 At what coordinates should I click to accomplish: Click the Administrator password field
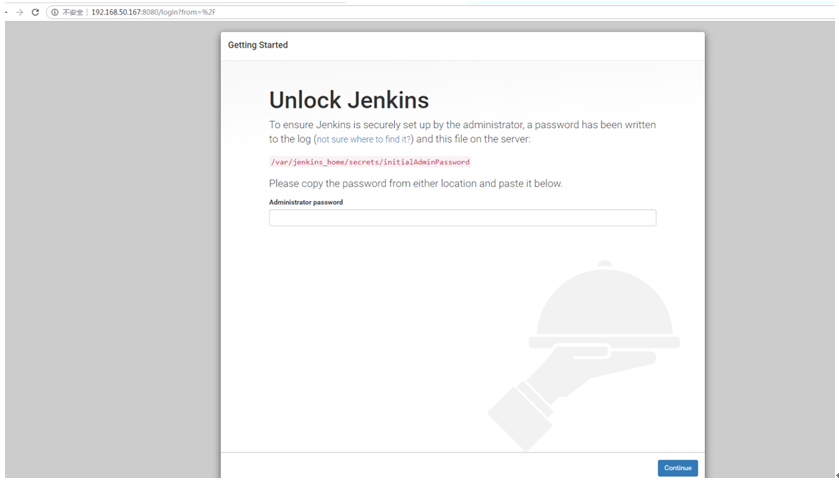(462, 218)
